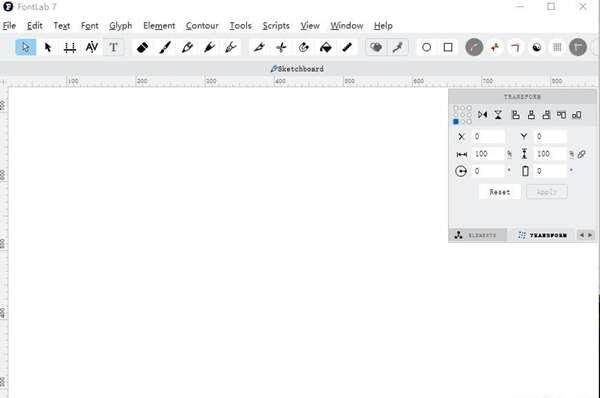Click the rotation angle field

pyautogui.click(x=488, y=171)
